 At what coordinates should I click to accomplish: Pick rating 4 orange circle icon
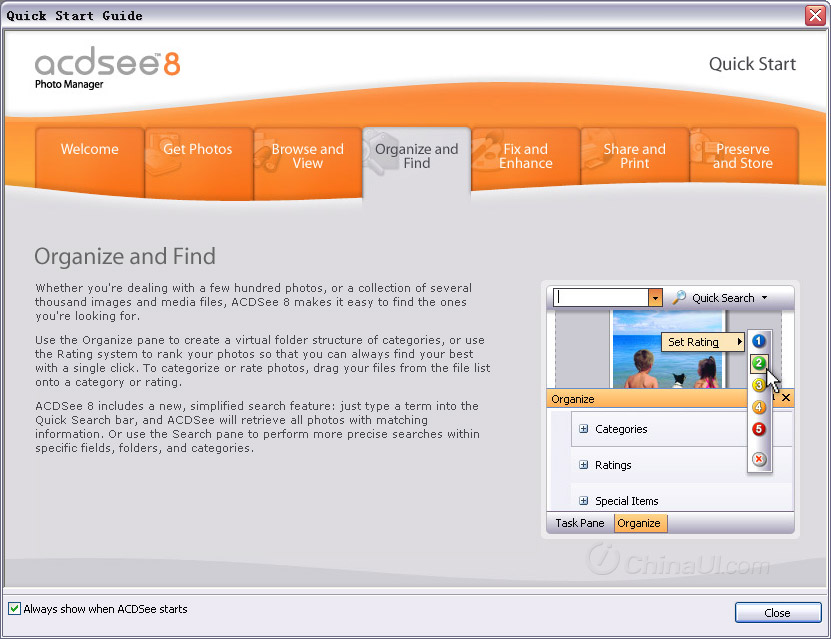click(x=759, y=407)
